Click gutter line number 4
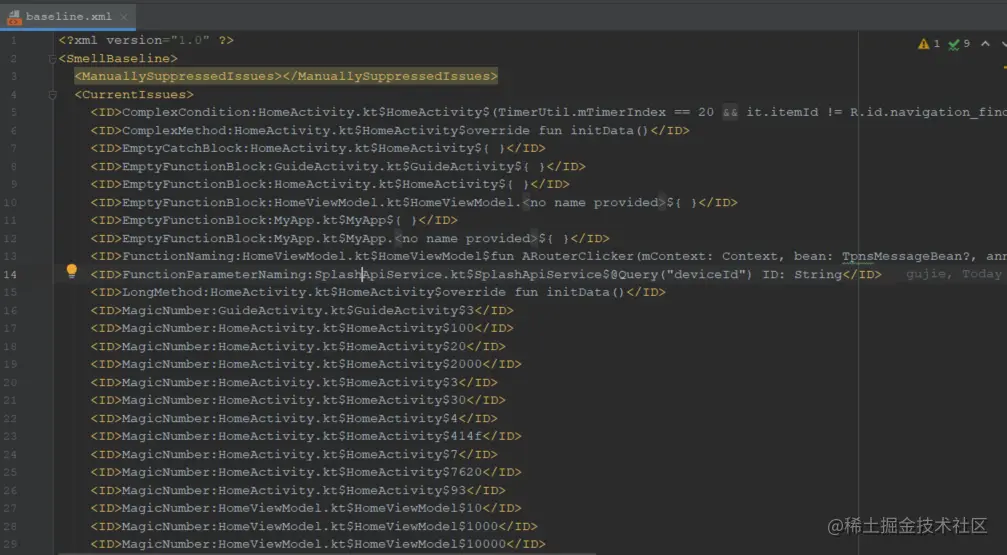The height and width of the screenshot is (555, 1007). (x=13, y=94)
